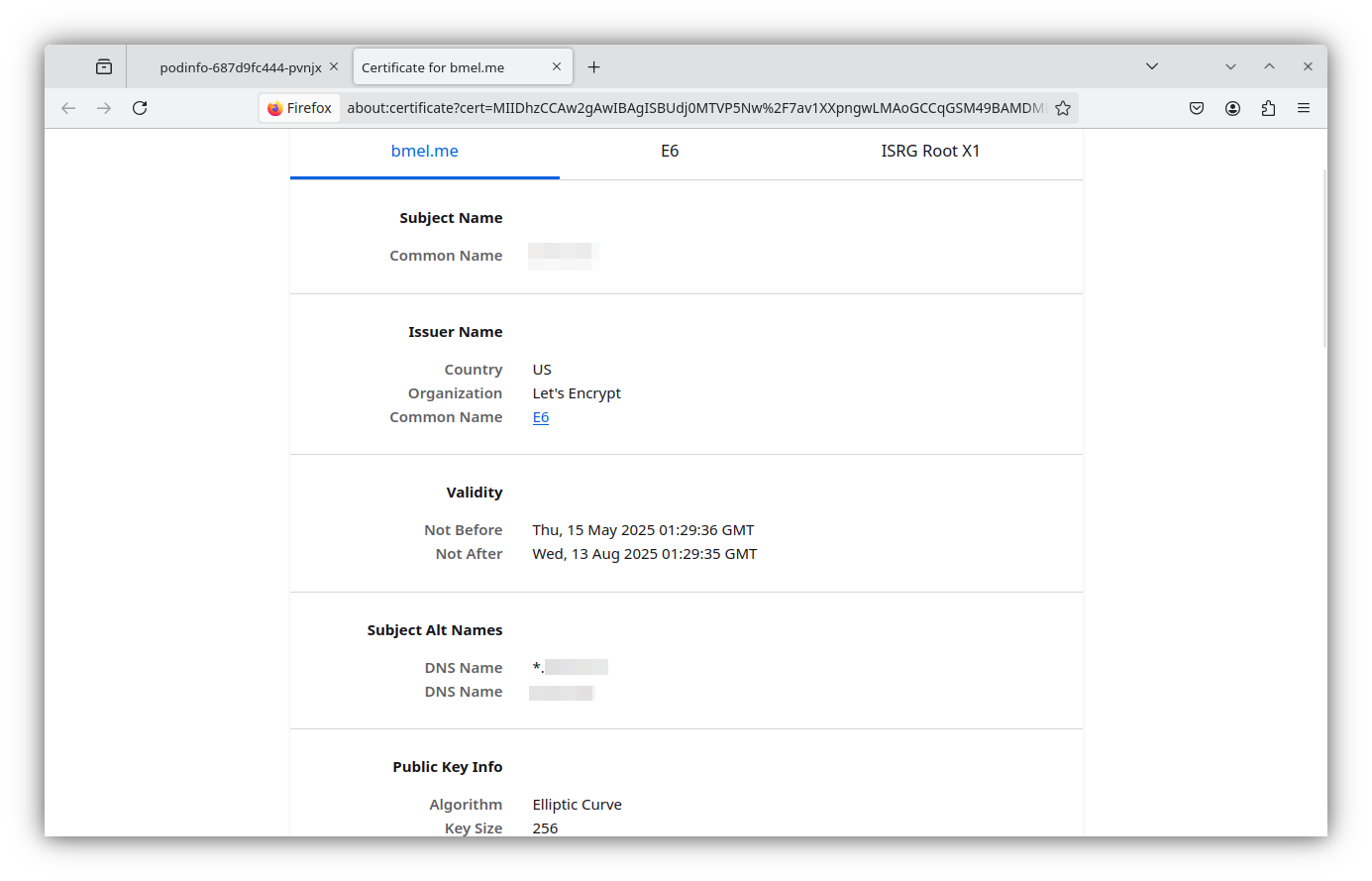Bookmark this page with the star icon
Image resolution: width=1372 pixels, height=881 pixels.
tap(1063, 108)
